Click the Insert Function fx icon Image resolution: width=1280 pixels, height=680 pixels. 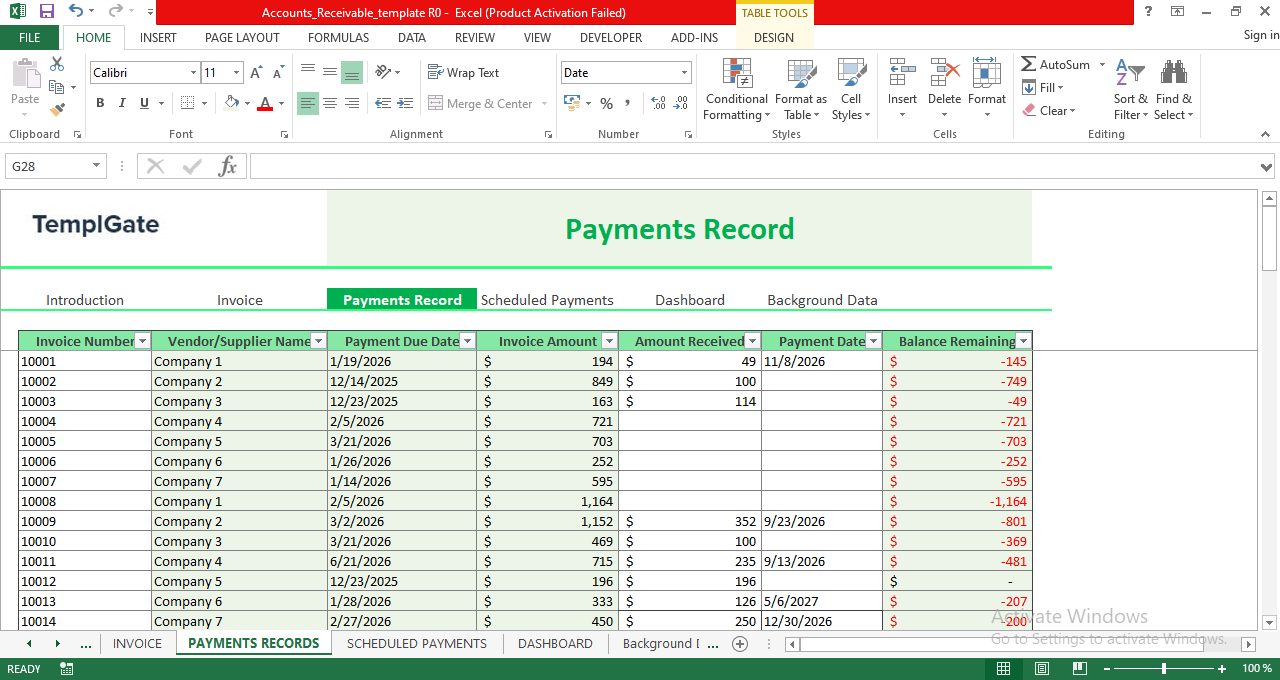pos(228,166)
